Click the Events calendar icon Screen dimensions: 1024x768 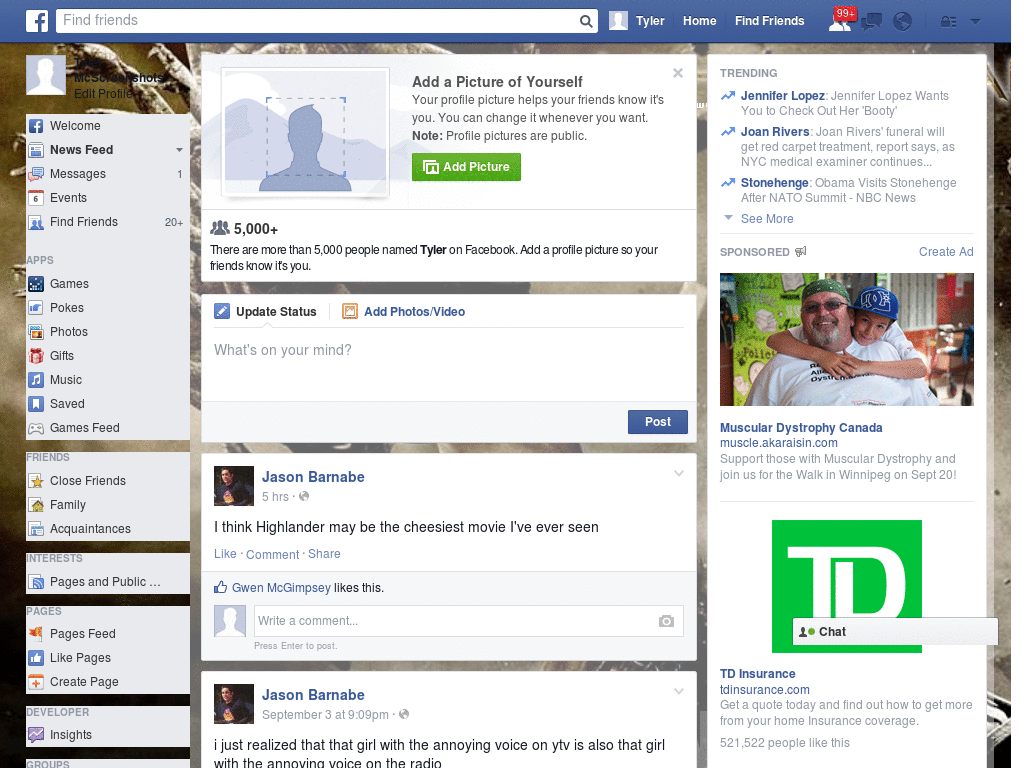36,198
